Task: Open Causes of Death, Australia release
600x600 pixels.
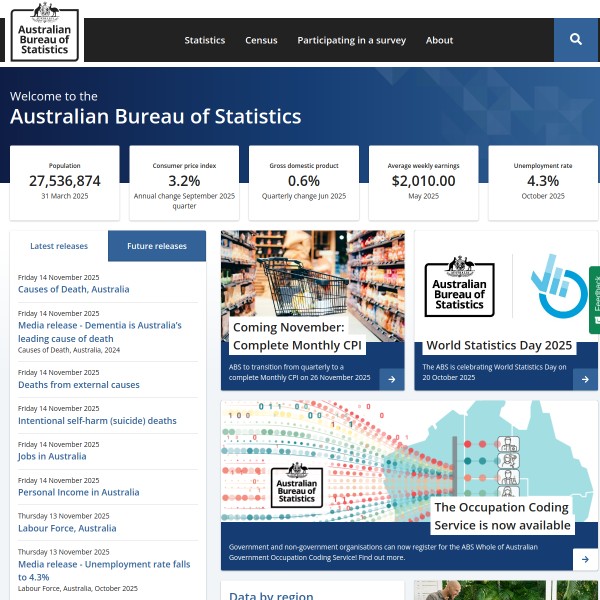Action: (x=73, y=290)
